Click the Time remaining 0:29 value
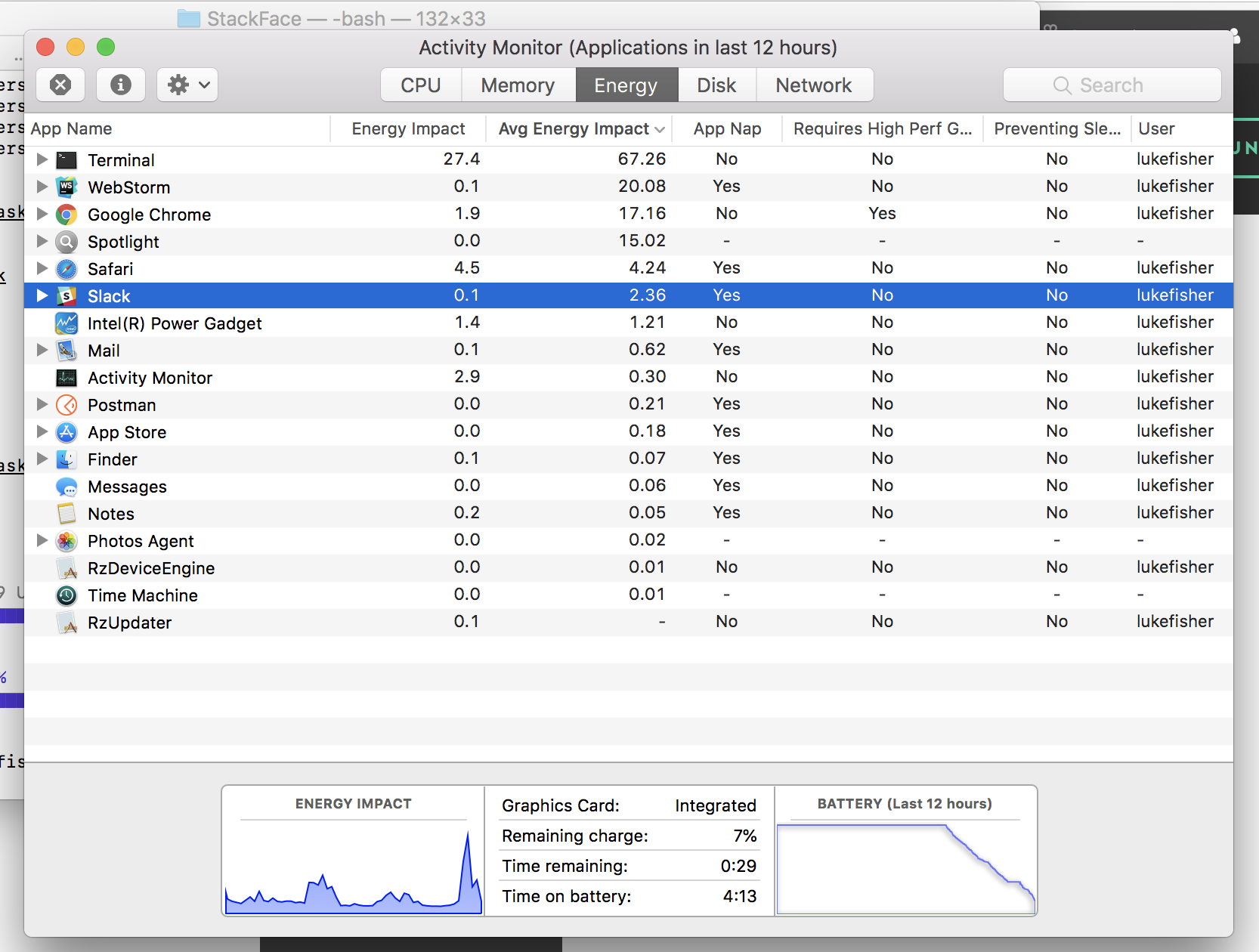This screenshot has width=1259, height=952. pyautogui.click(x=738, y=866)
